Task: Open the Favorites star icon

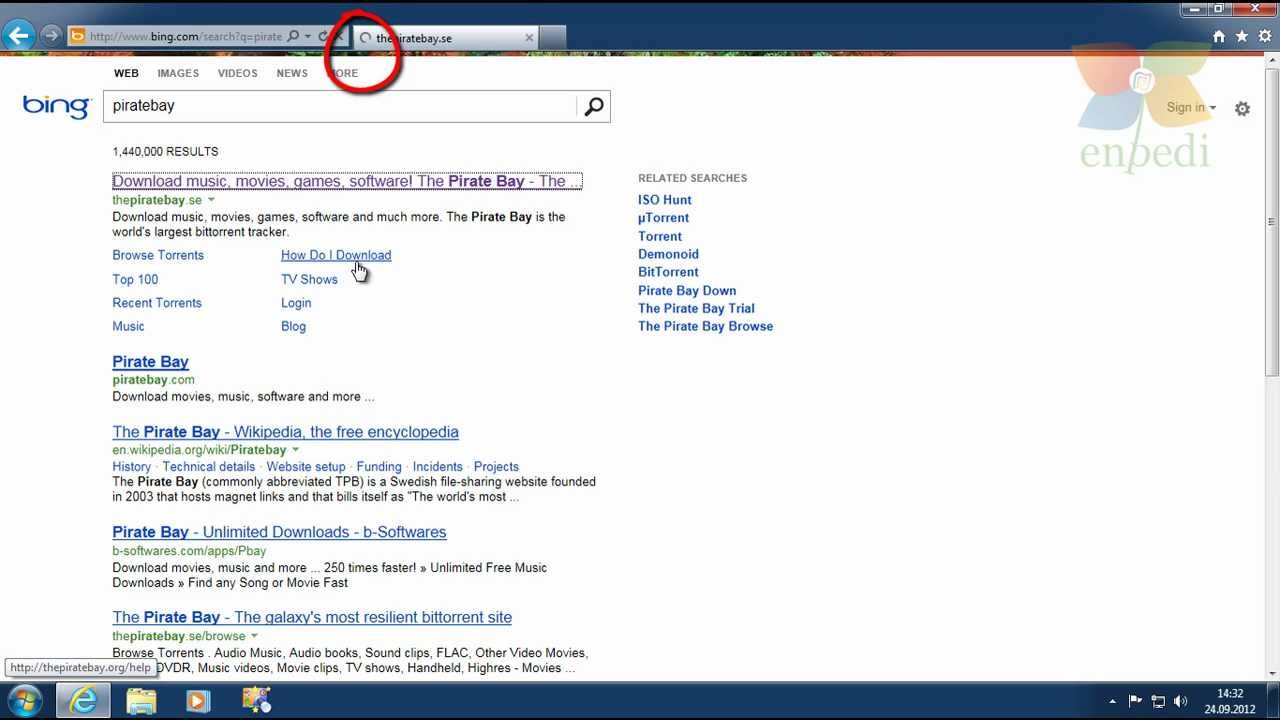Action: [1242, 36]
